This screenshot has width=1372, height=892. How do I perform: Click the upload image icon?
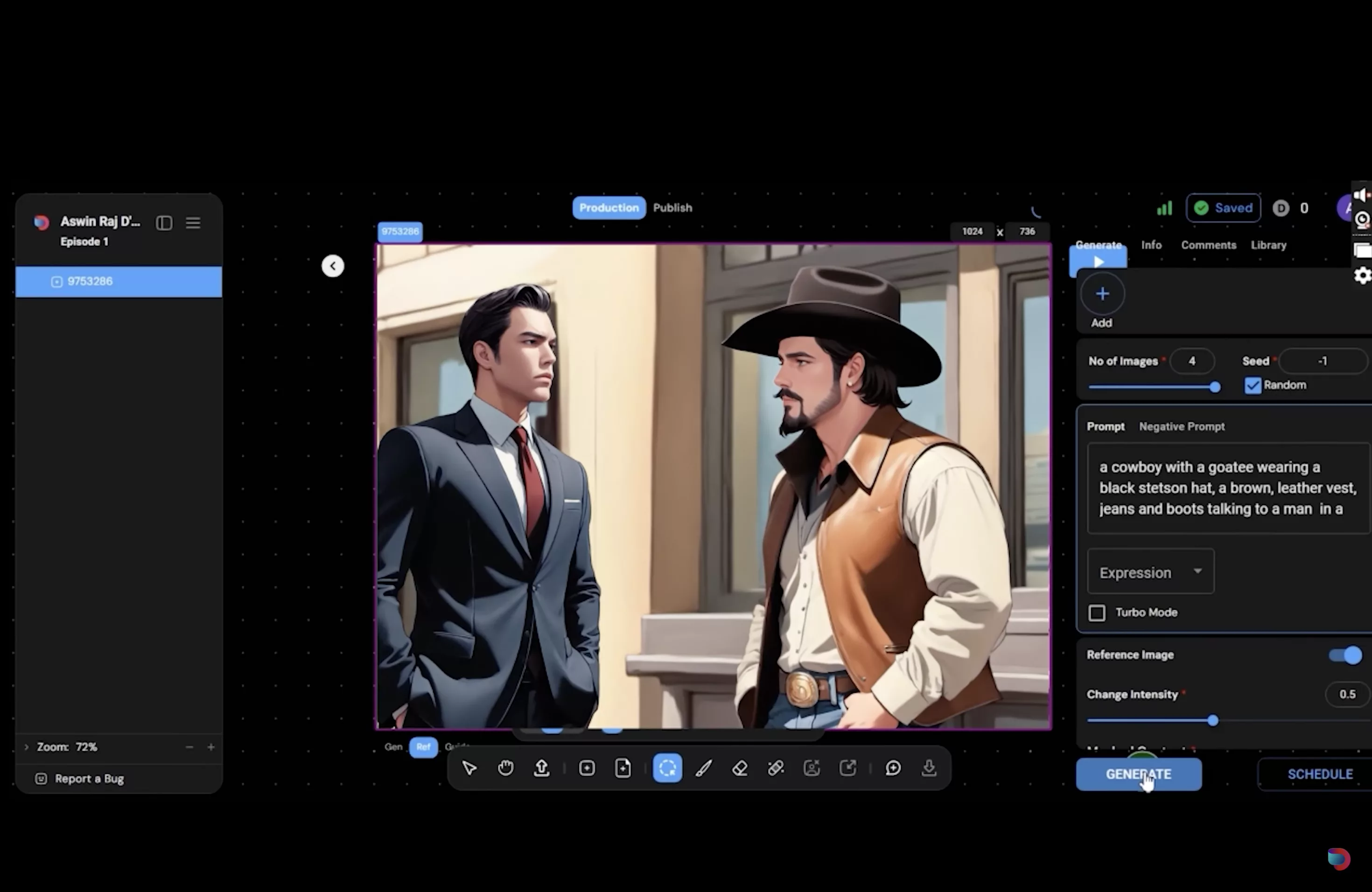[x=541, y=768]
